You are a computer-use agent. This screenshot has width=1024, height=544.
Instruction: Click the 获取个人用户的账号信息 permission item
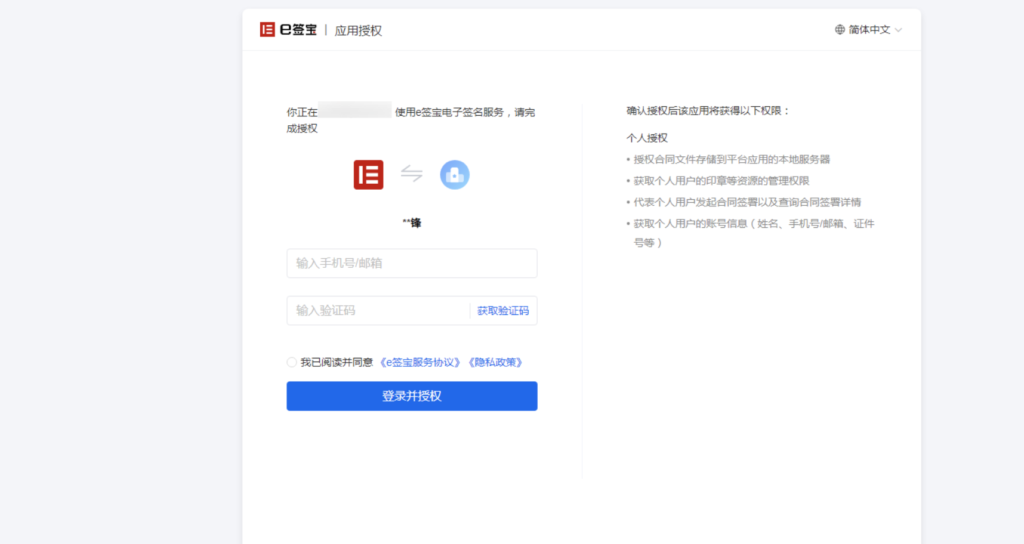tap(754, 224)
